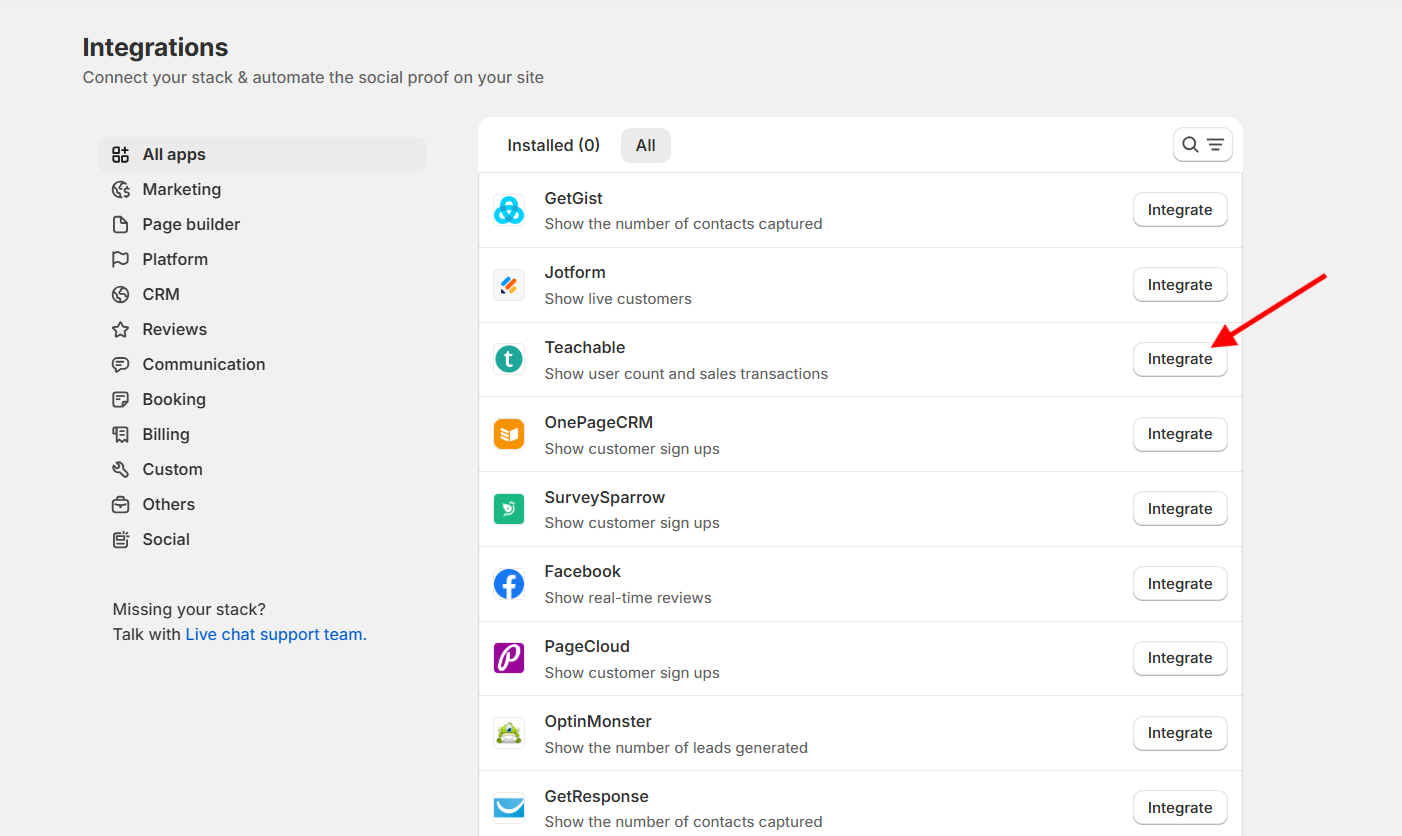Integrate the GetResponse app
This screenshot has width=1402, height=836.
pos(1180,808)
